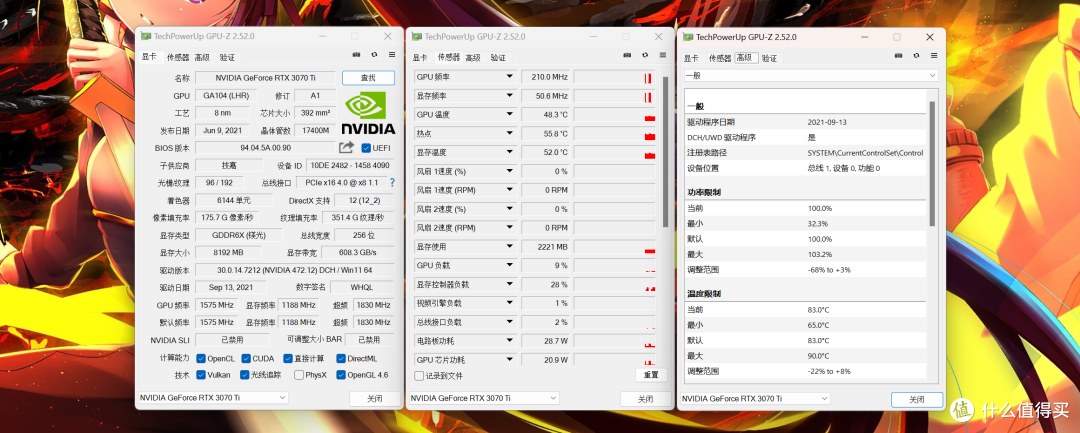Click the GPU 频率 sensor graph
The width and height of the screenshot is (1080, 433).
614,77
